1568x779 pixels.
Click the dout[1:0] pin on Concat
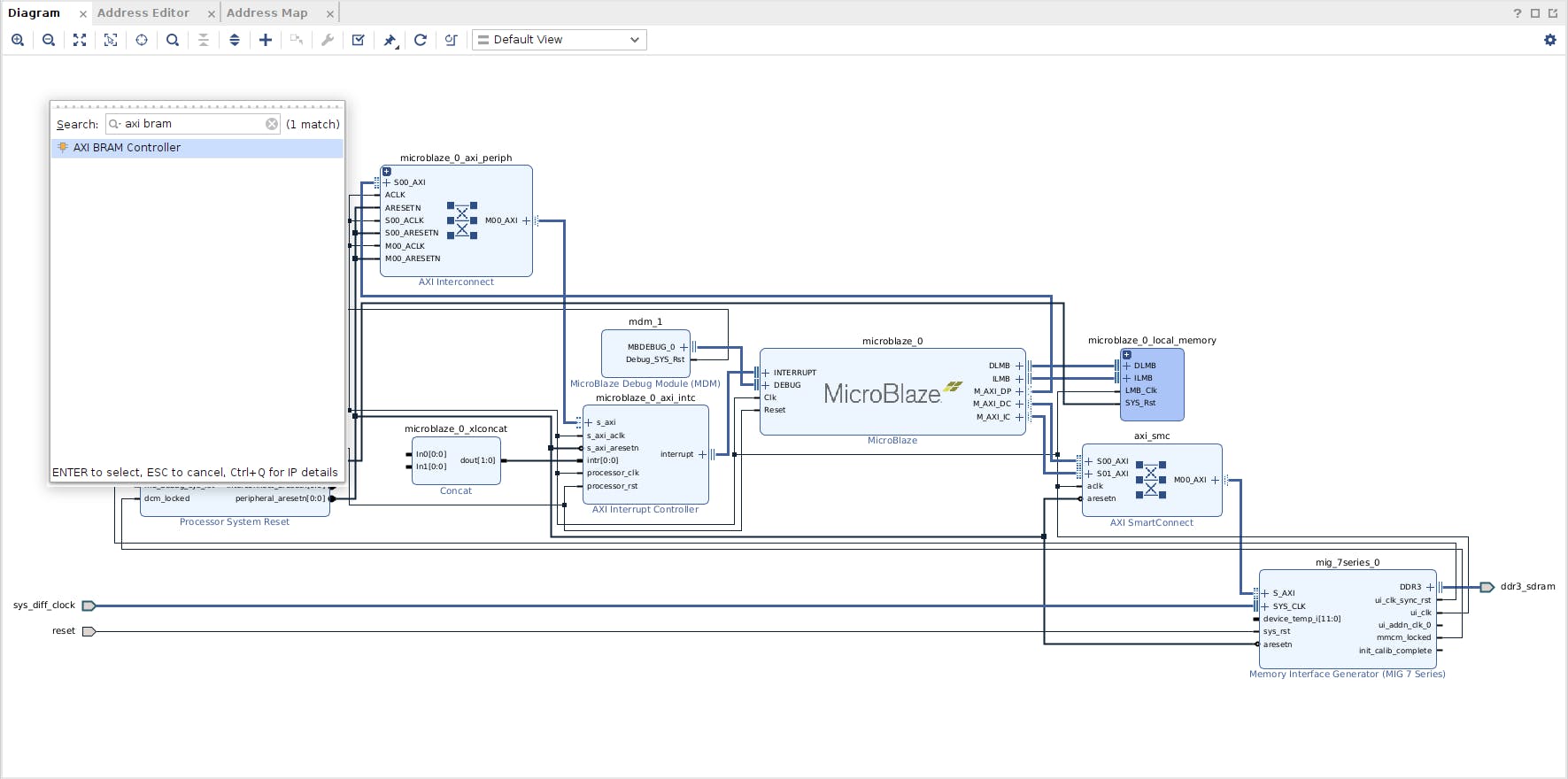point(478,460)
